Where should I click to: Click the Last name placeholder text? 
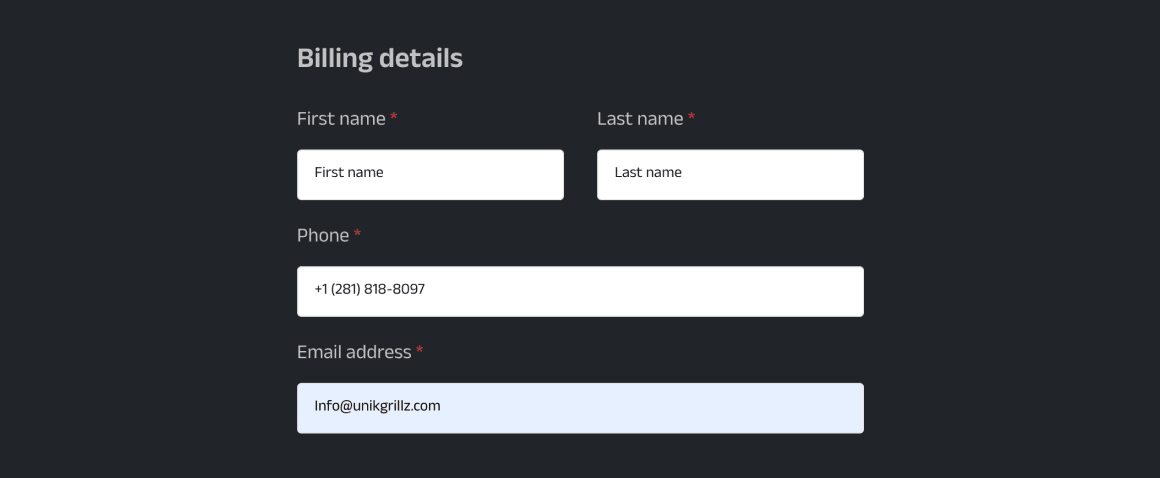648,172
